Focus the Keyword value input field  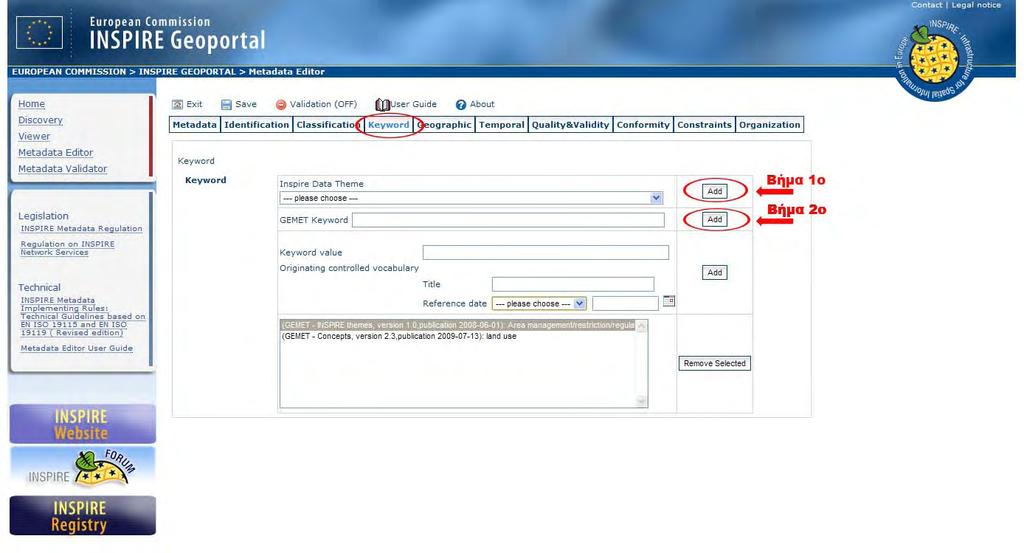point(545,252)
